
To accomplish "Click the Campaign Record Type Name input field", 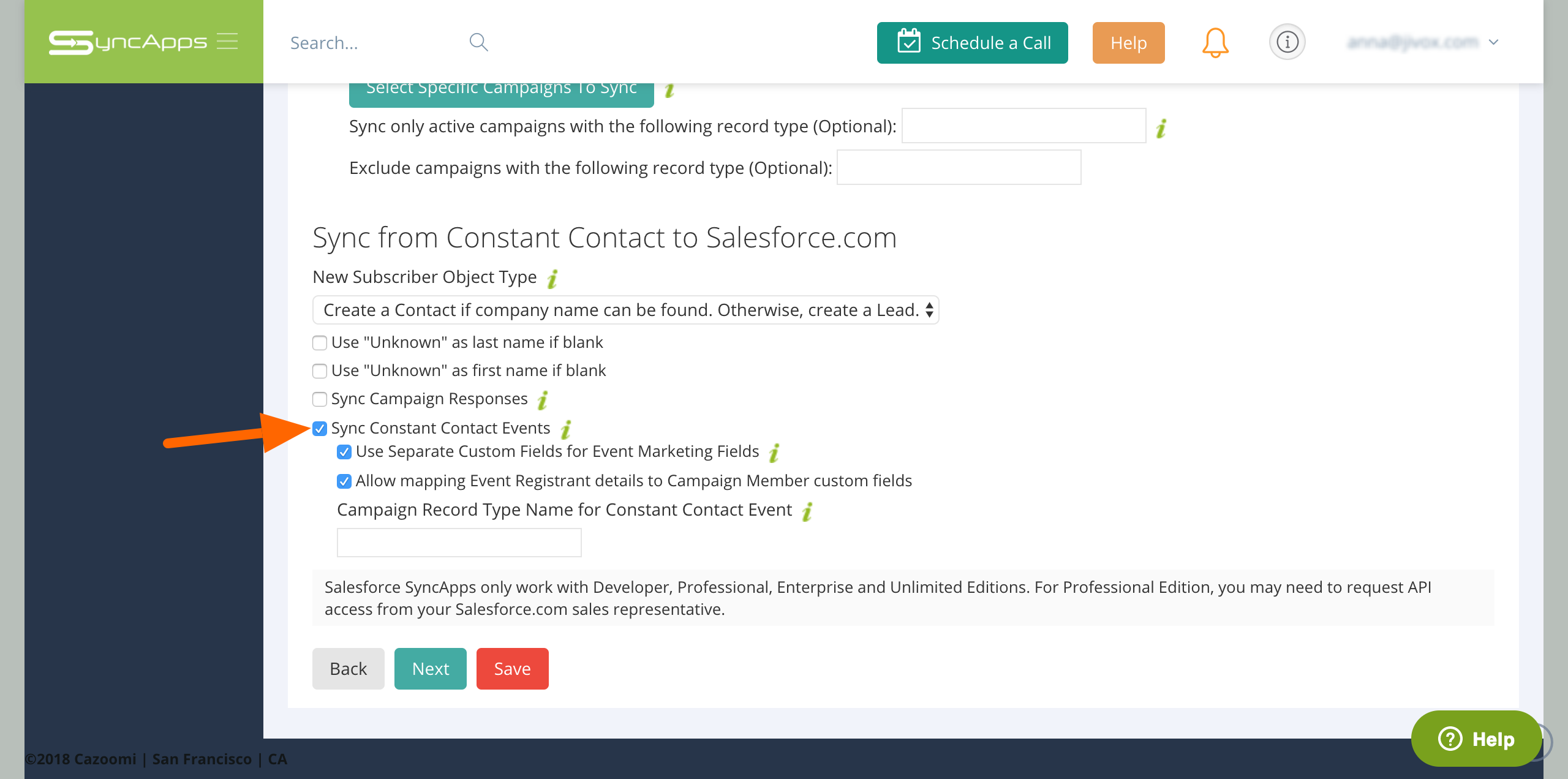I will pyautogui.click(x=459, y=543).
